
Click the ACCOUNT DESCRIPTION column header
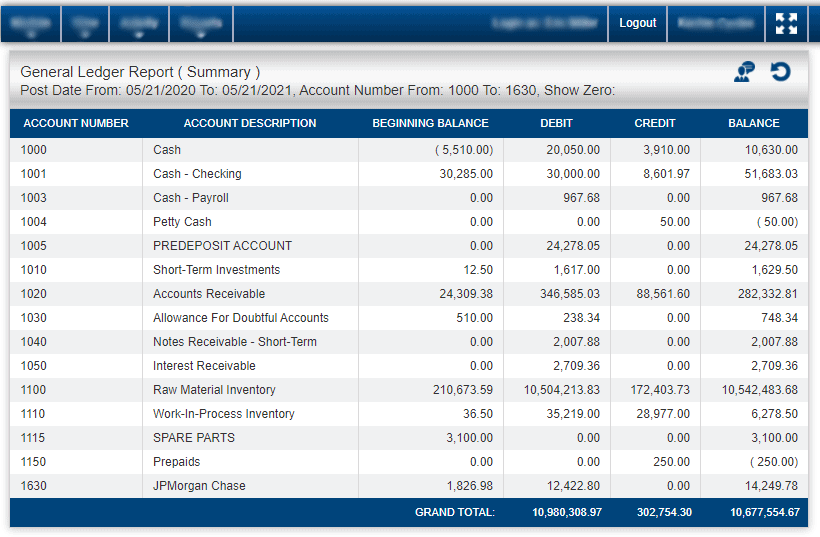coord(250,123)
